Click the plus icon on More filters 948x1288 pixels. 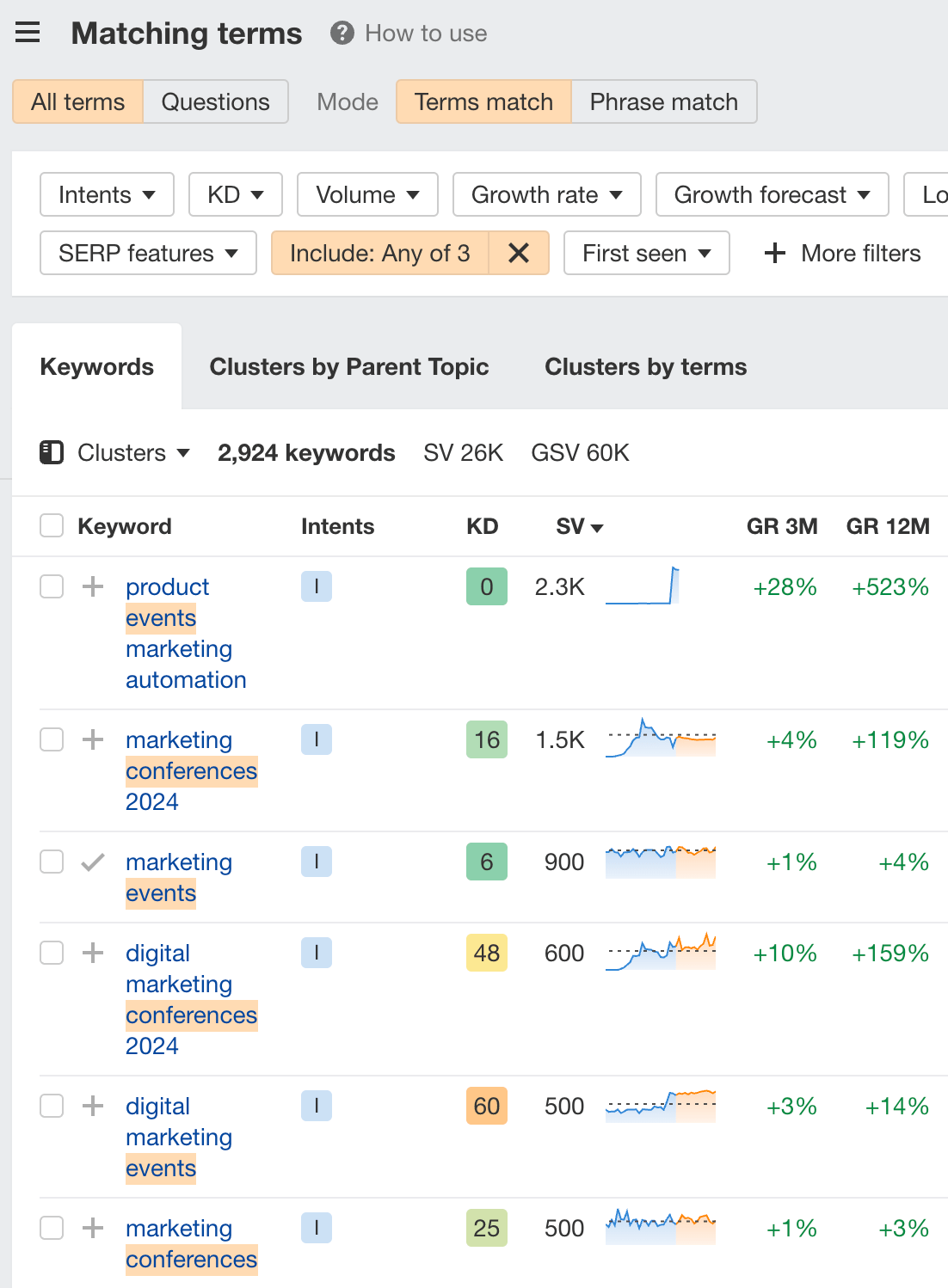click(x=775, y=253)
